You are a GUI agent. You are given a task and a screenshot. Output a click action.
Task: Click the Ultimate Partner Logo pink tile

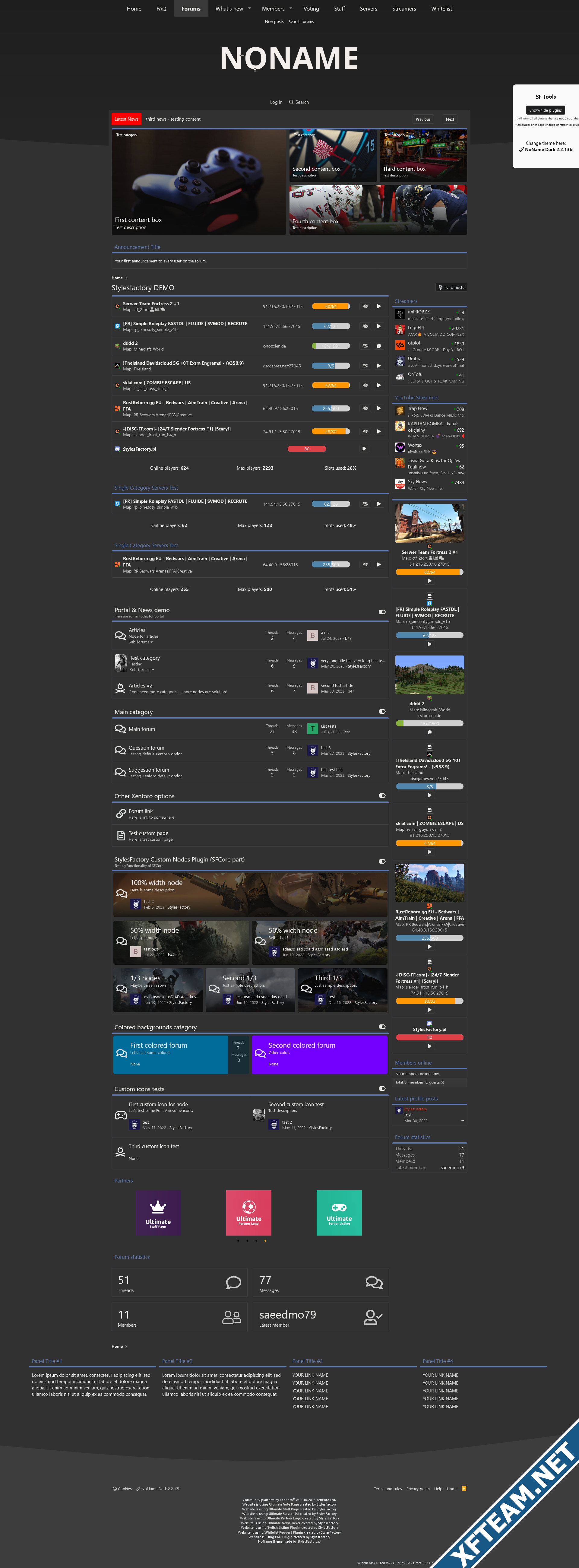coord(249,1213)
